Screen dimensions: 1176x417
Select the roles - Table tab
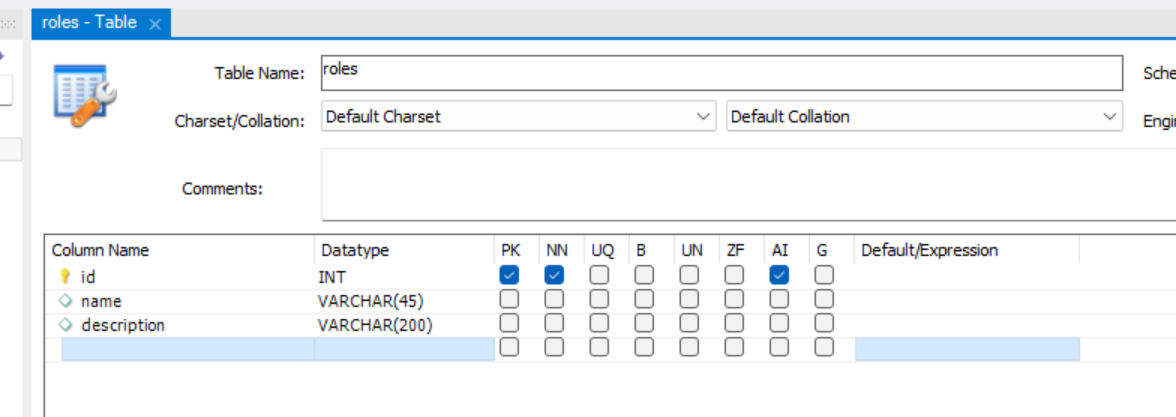(89, 23)
